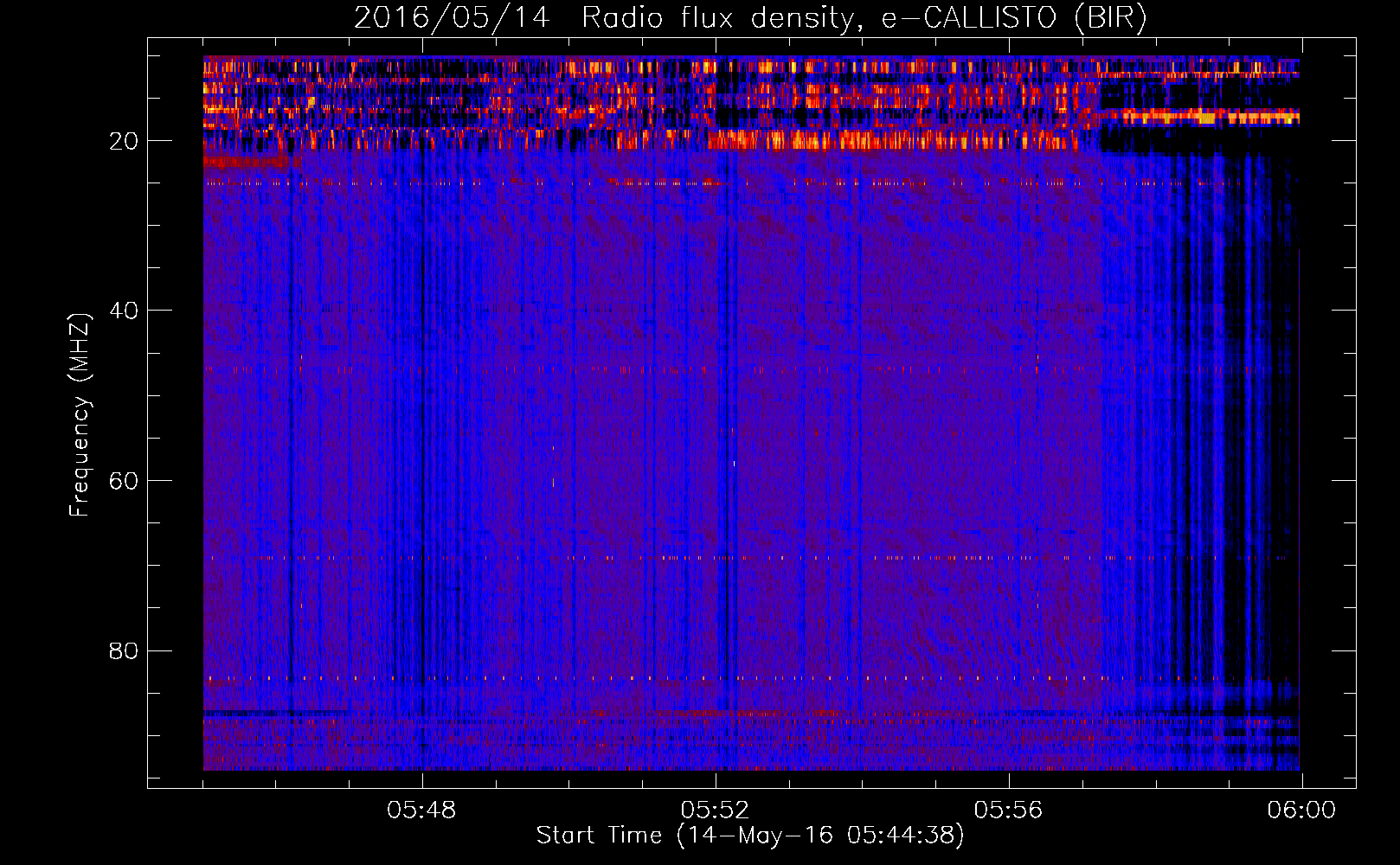Click the 80 frequency tick label
Image resolution: width=1400 pixels, height=865 pixels.
tap(124, 650)
